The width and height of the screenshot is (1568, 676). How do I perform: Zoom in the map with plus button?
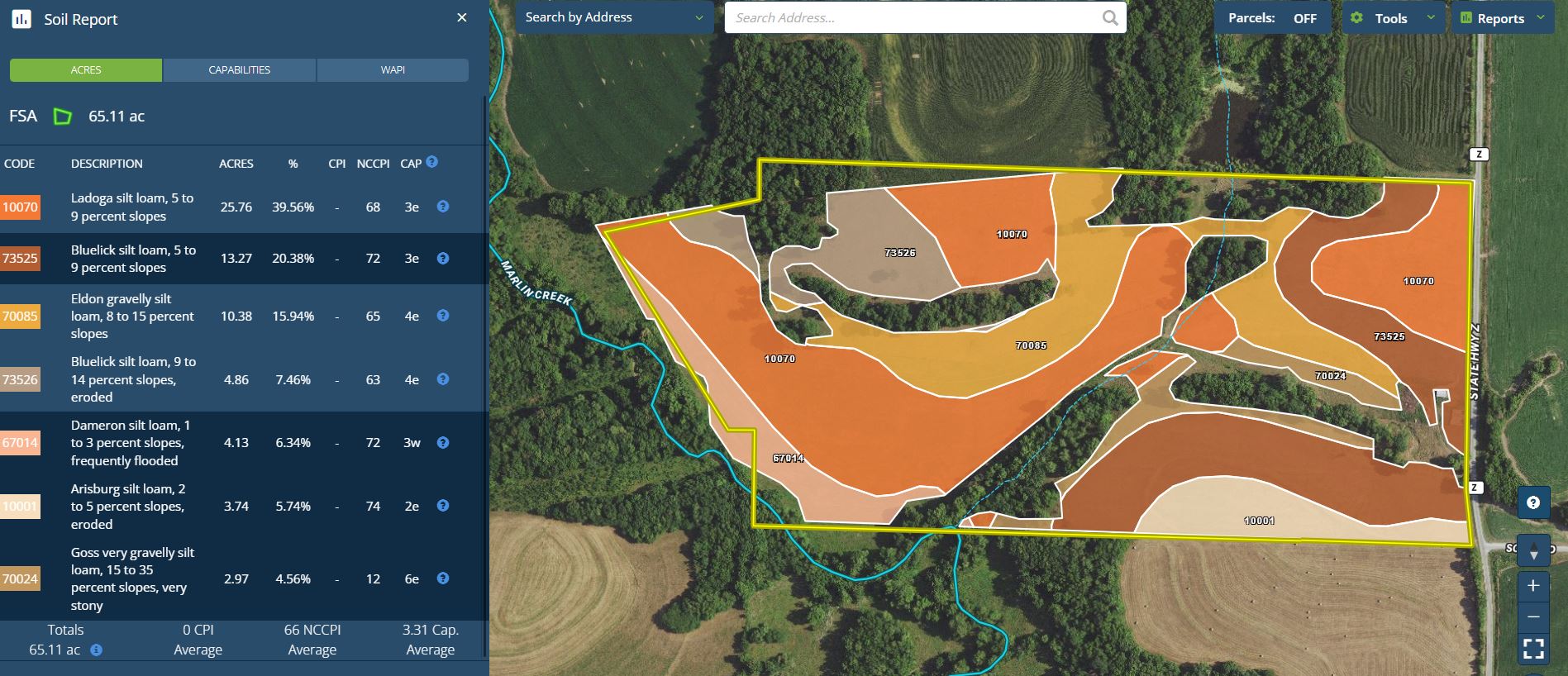pos(1533,586)
